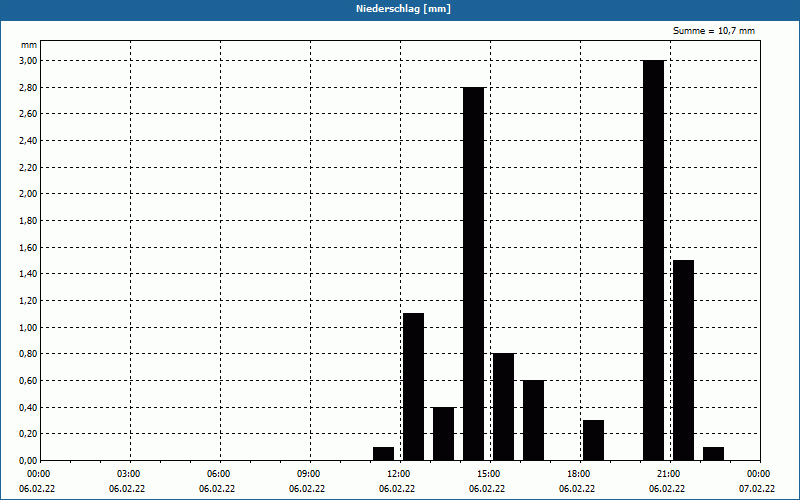The height and width of the screenshot is (500, 800).
Task: Click the 0,60 bar around 16:00
Action: click(534, 420)
